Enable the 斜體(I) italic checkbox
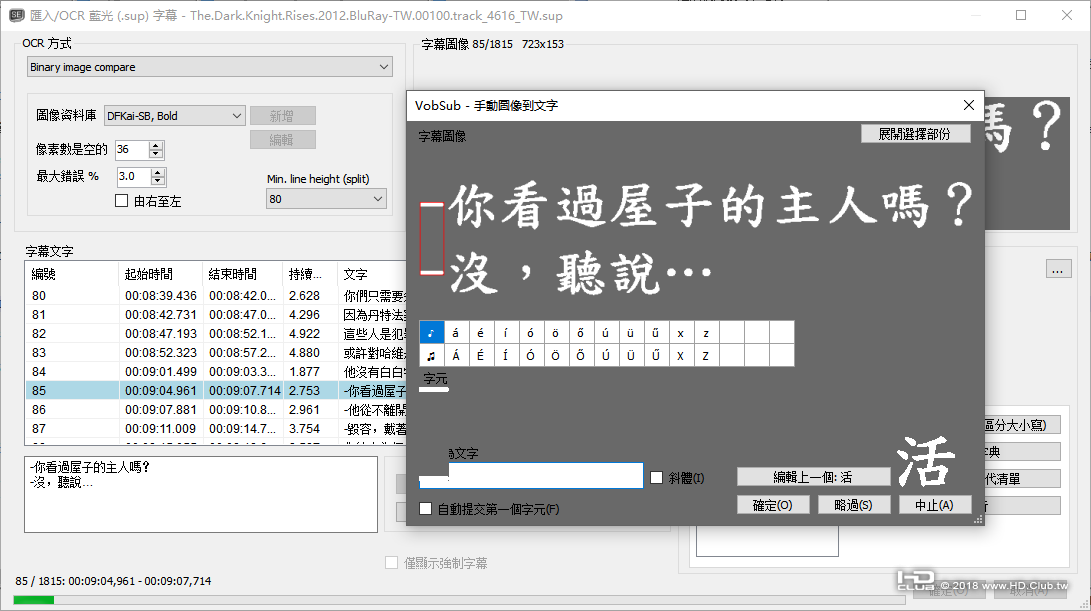This screenshot has width=1091, height=611. point(656,477)
